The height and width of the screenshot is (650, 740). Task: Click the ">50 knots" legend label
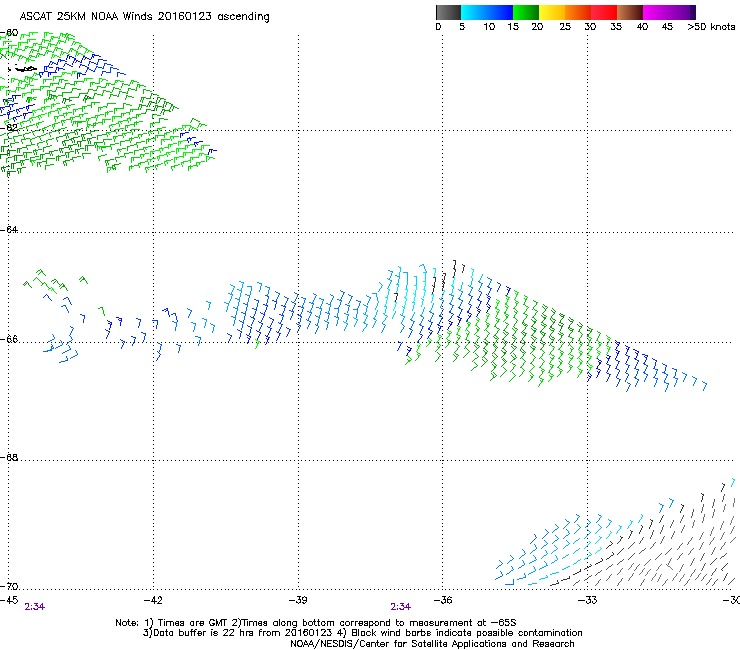pos(711,27)
